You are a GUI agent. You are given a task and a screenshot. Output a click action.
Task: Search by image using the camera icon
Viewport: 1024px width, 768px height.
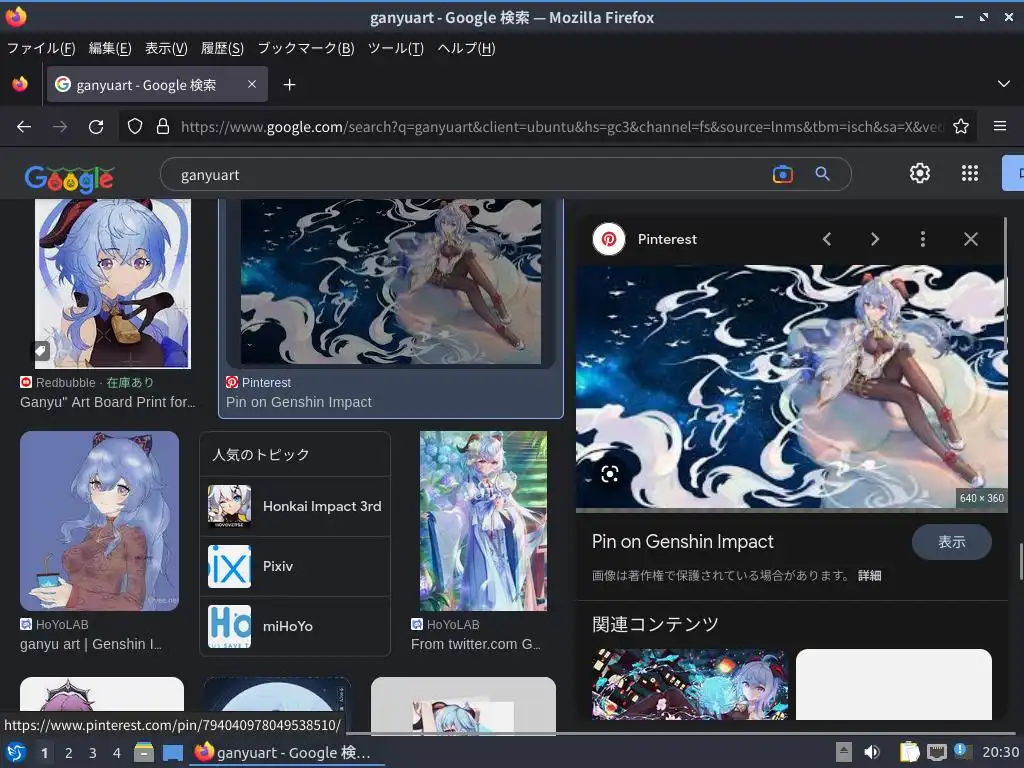782,174
